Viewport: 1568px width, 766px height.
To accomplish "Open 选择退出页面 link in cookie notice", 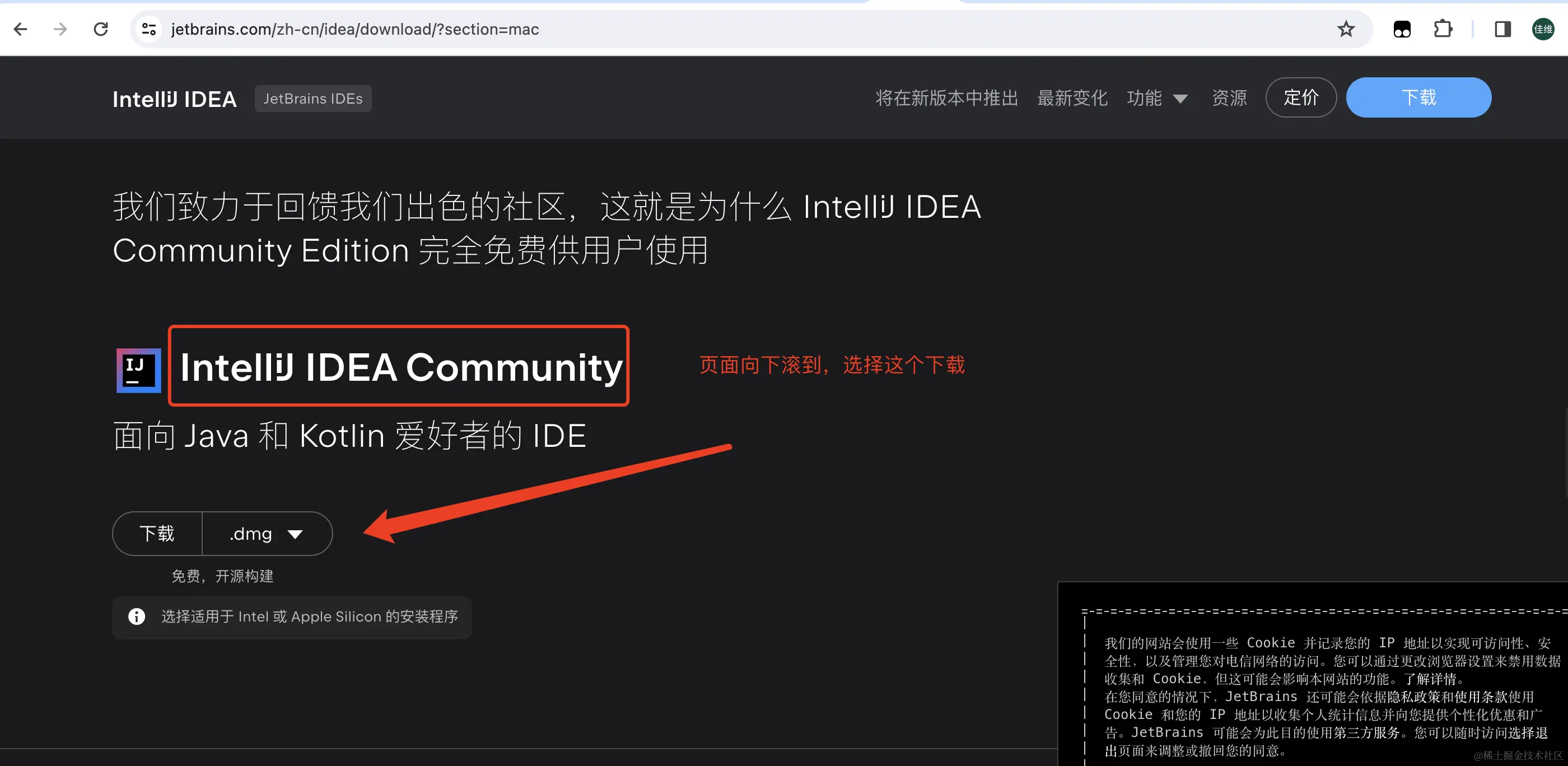I will 1327,741.
